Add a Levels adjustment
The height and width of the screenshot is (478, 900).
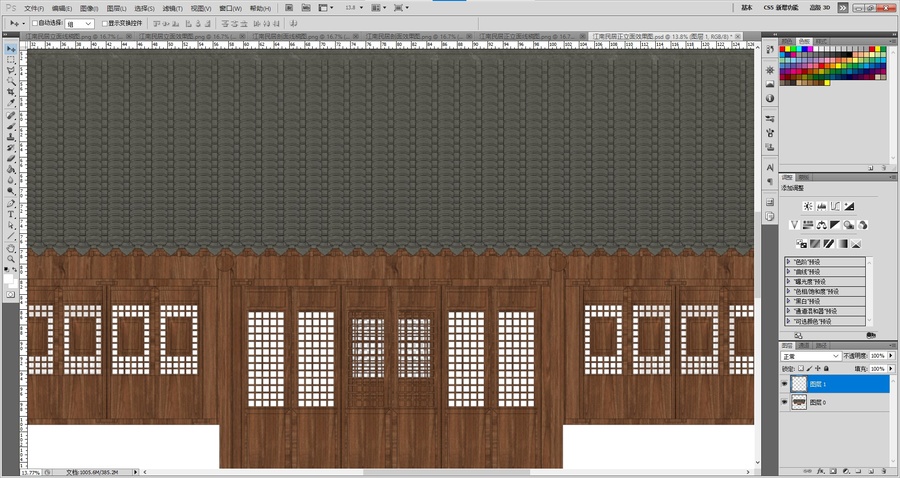point(821,207)
